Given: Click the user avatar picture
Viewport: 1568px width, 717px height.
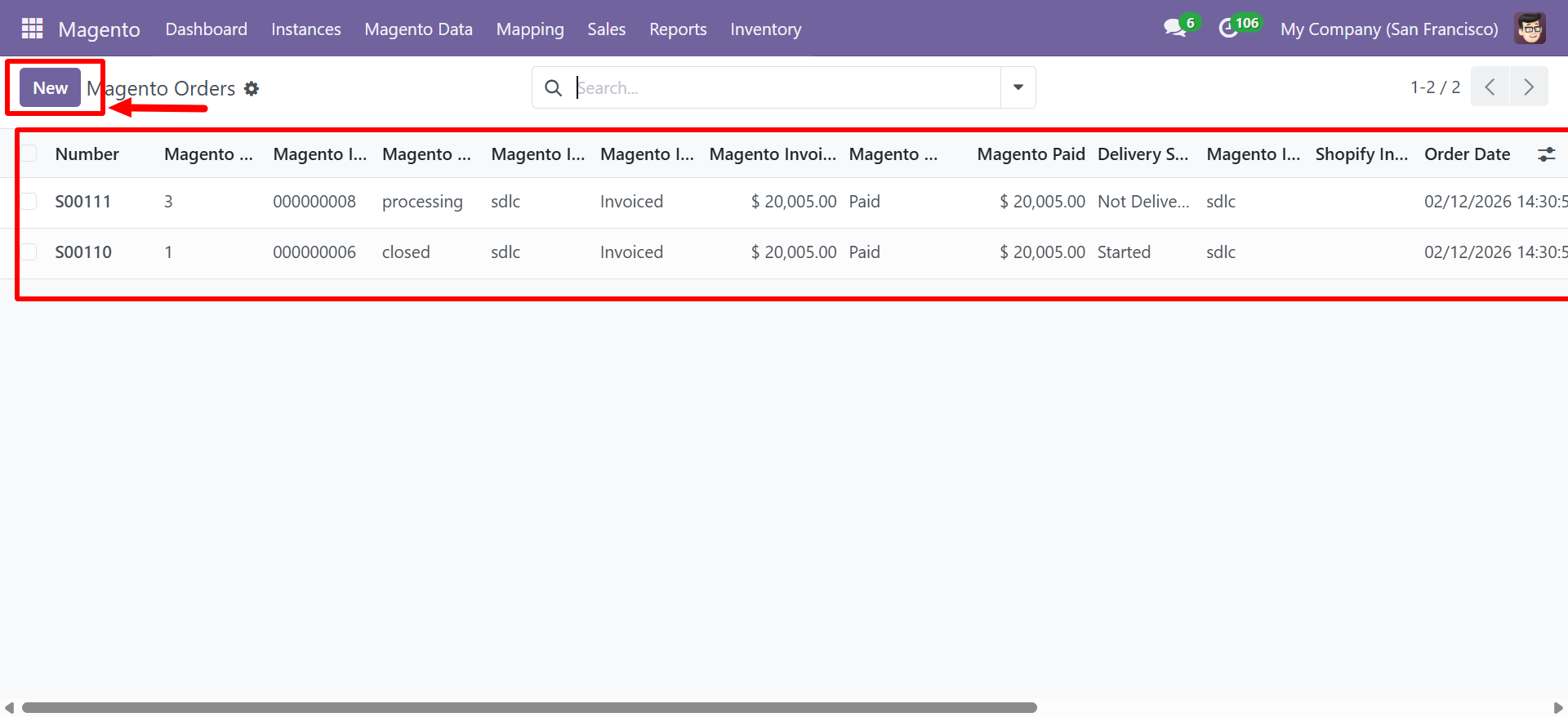Looking at the screenshot, I should coord(1530,29).
